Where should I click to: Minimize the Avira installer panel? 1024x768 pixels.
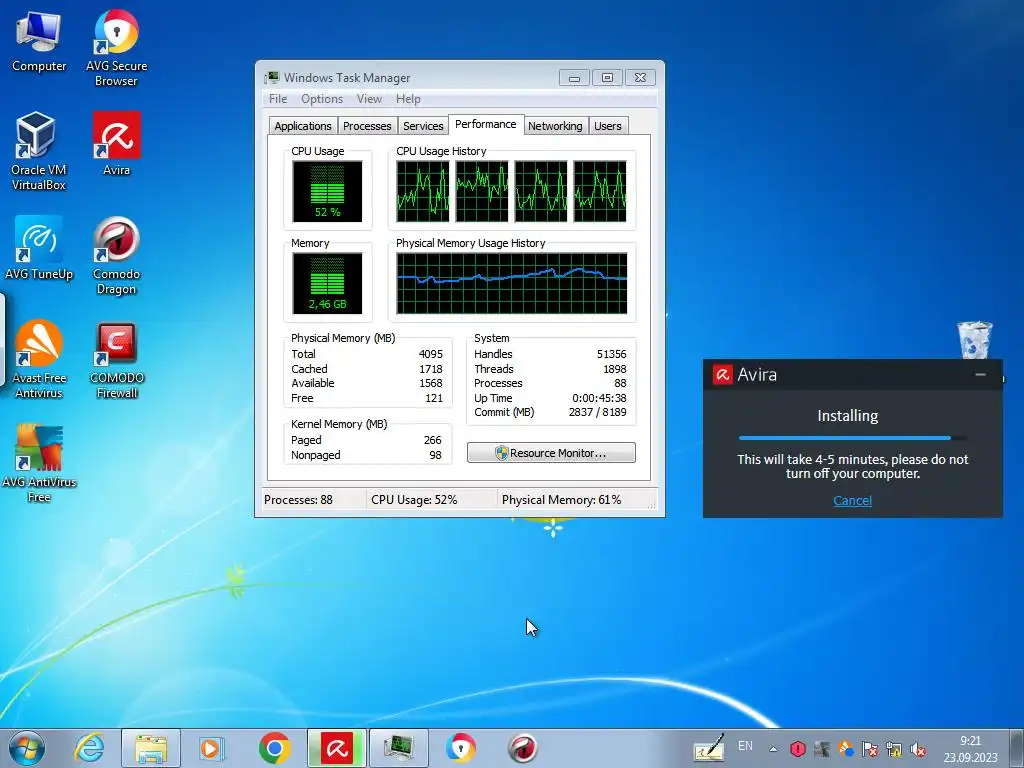980,374
